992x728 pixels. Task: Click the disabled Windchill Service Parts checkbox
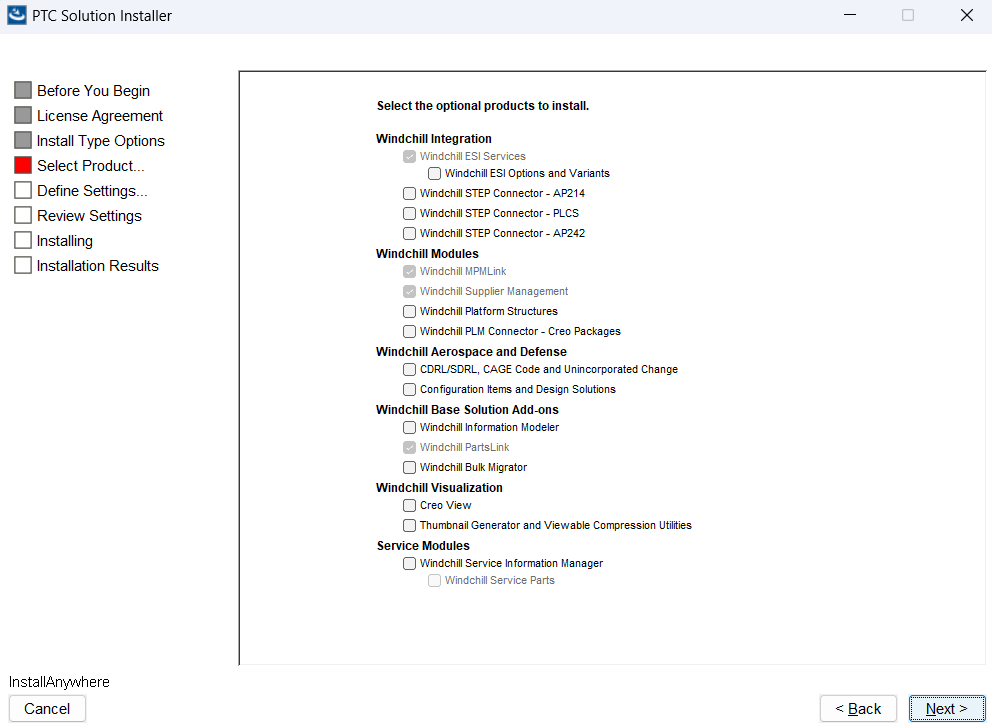click(x=435, y=581)
